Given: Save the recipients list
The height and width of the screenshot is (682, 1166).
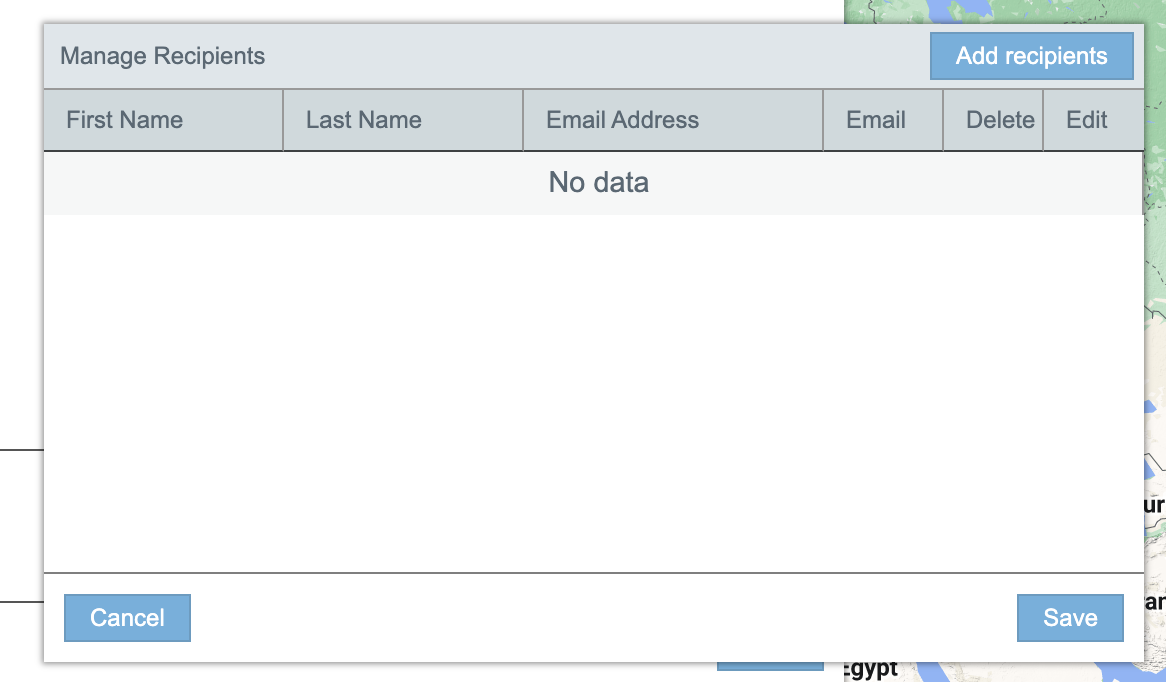Looking at the screenshot, I should coord(1070,618).
